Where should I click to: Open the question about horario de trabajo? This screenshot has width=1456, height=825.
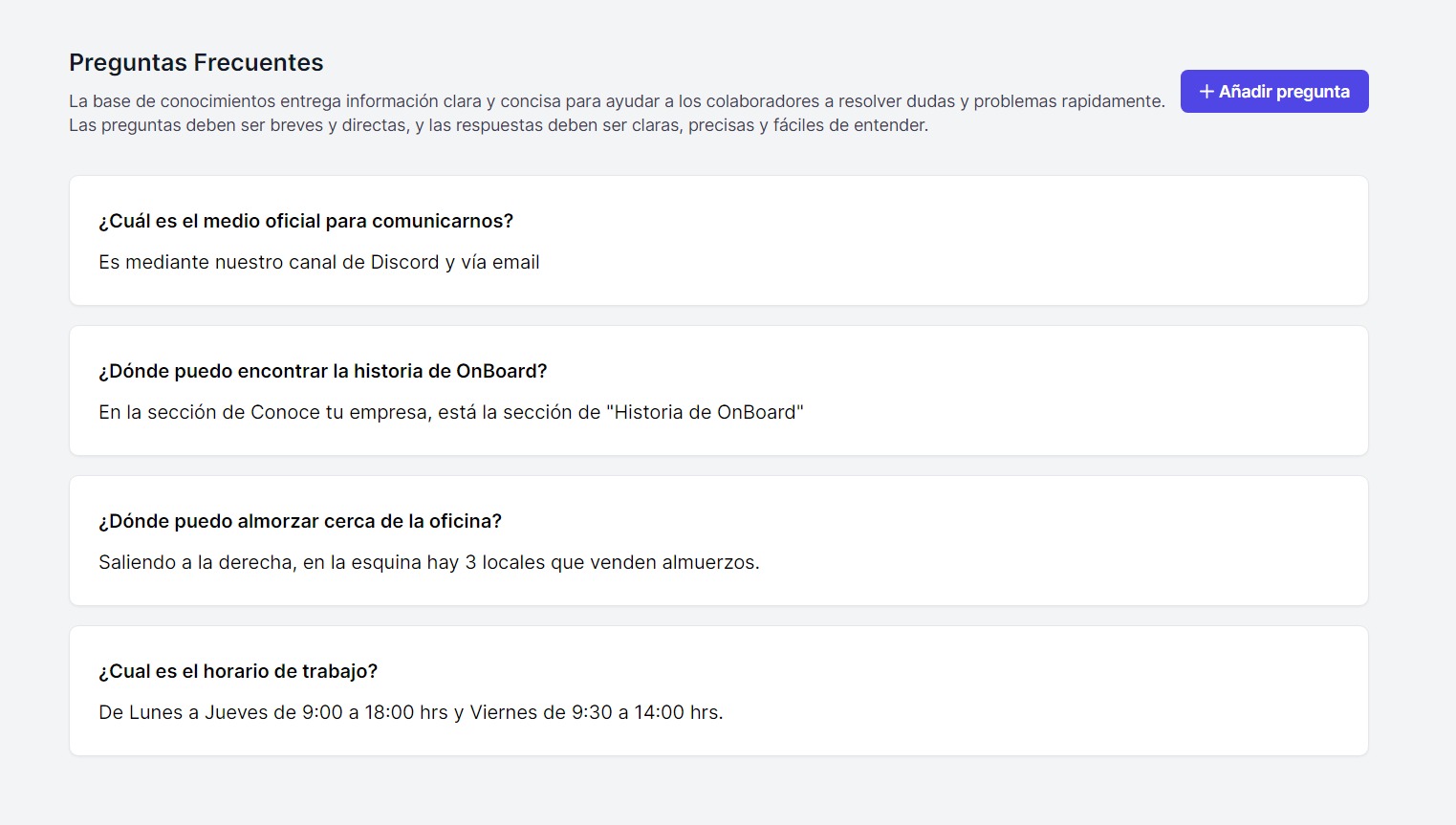tap(238, 671)
